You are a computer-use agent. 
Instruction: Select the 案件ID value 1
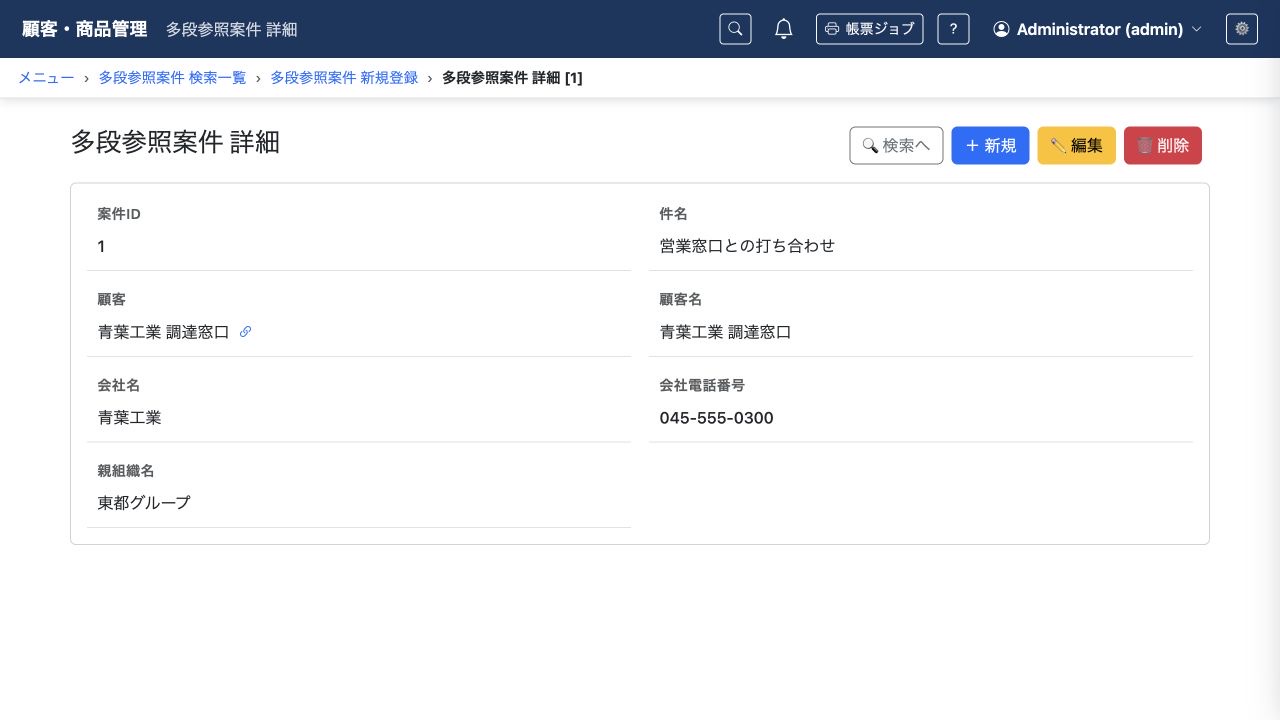[101, 246]
